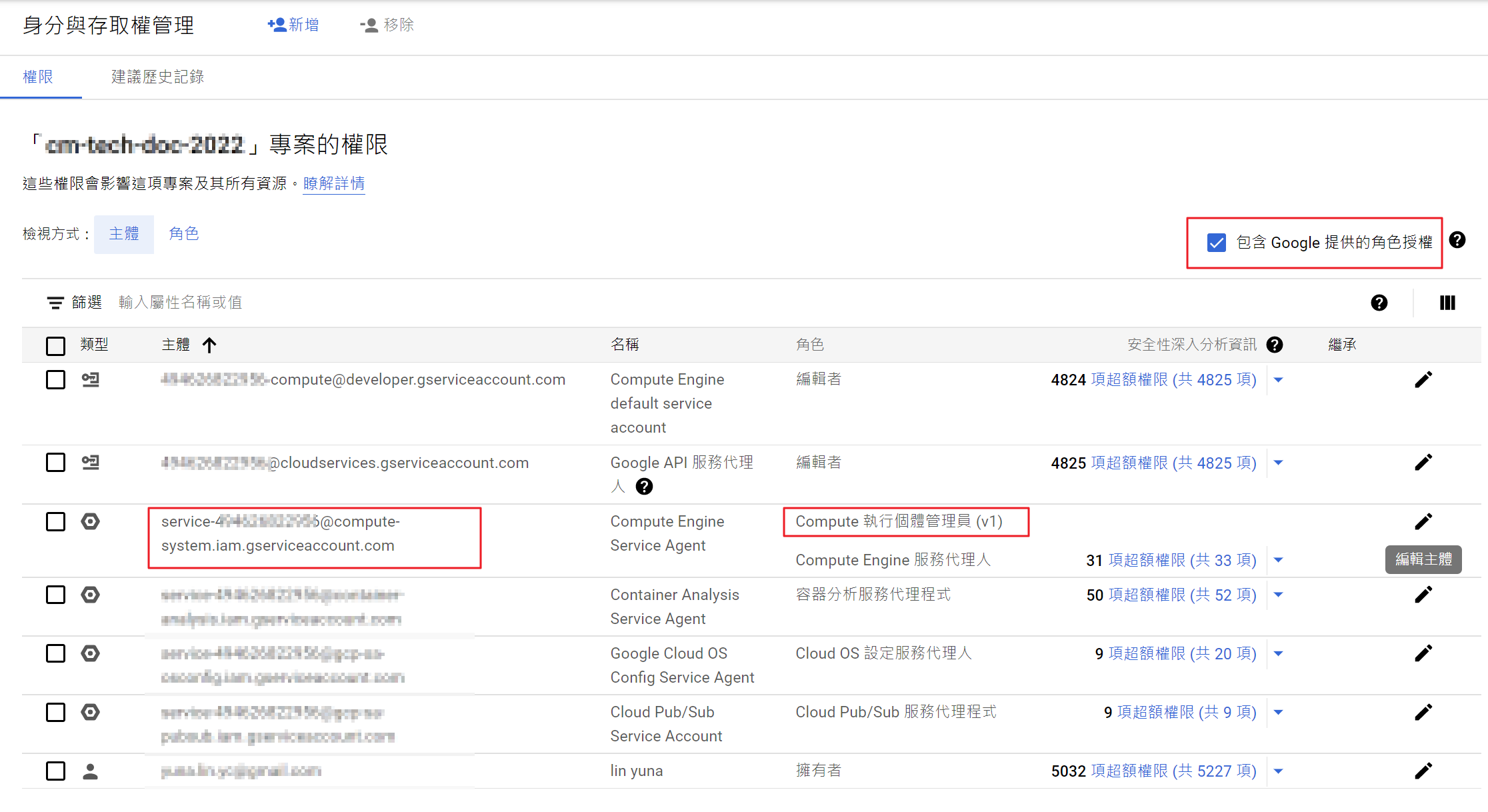Select checkbox for Compute Engine Service Agent row

click(x=55, y=521)
